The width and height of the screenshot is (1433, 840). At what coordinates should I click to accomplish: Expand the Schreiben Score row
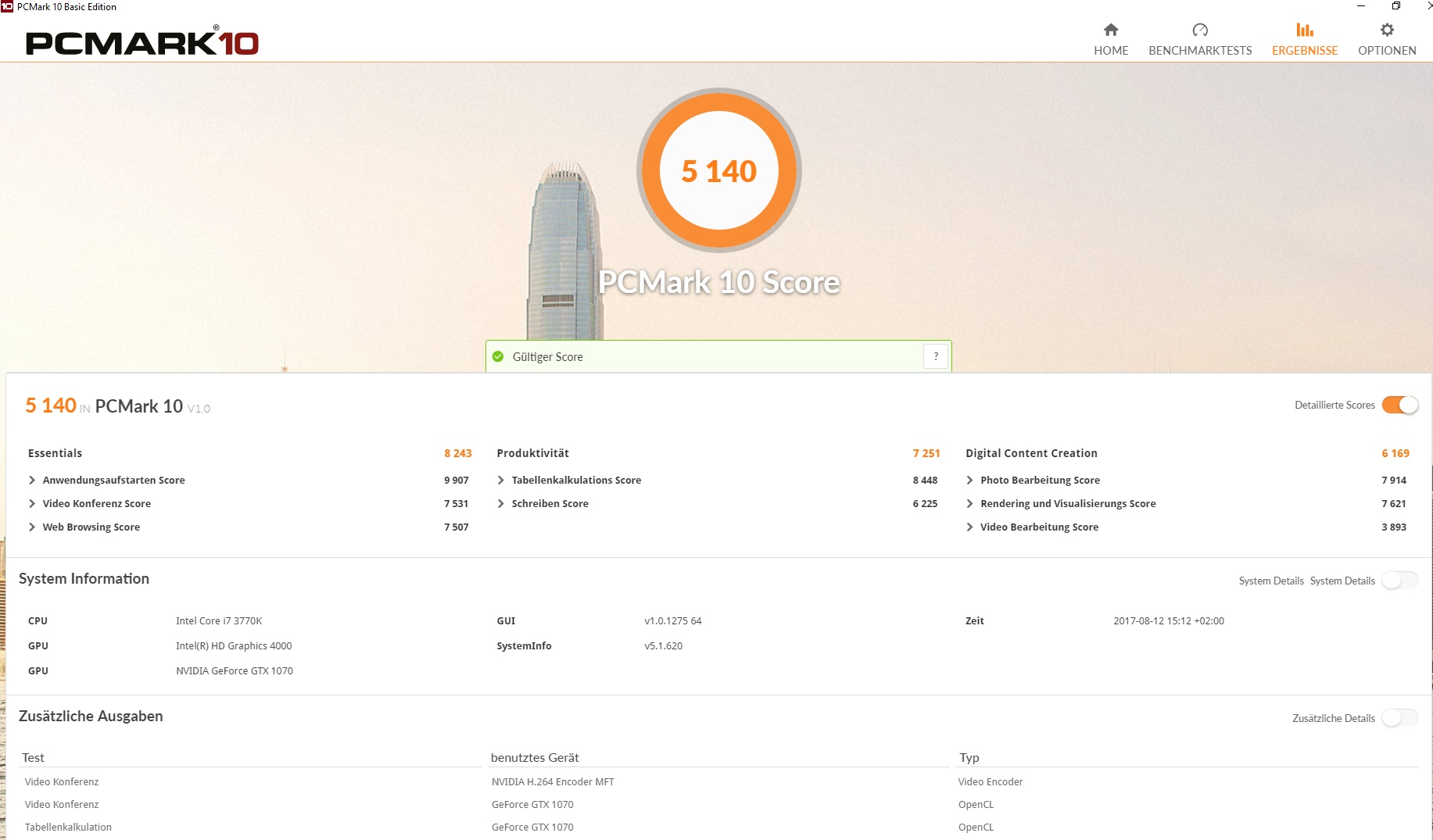pos(501,503)
